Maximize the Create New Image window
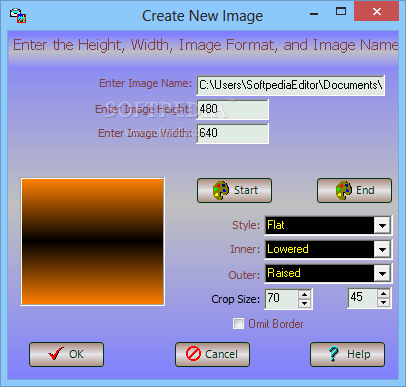This screenshot has height=387, width=406. click(341, 12)
